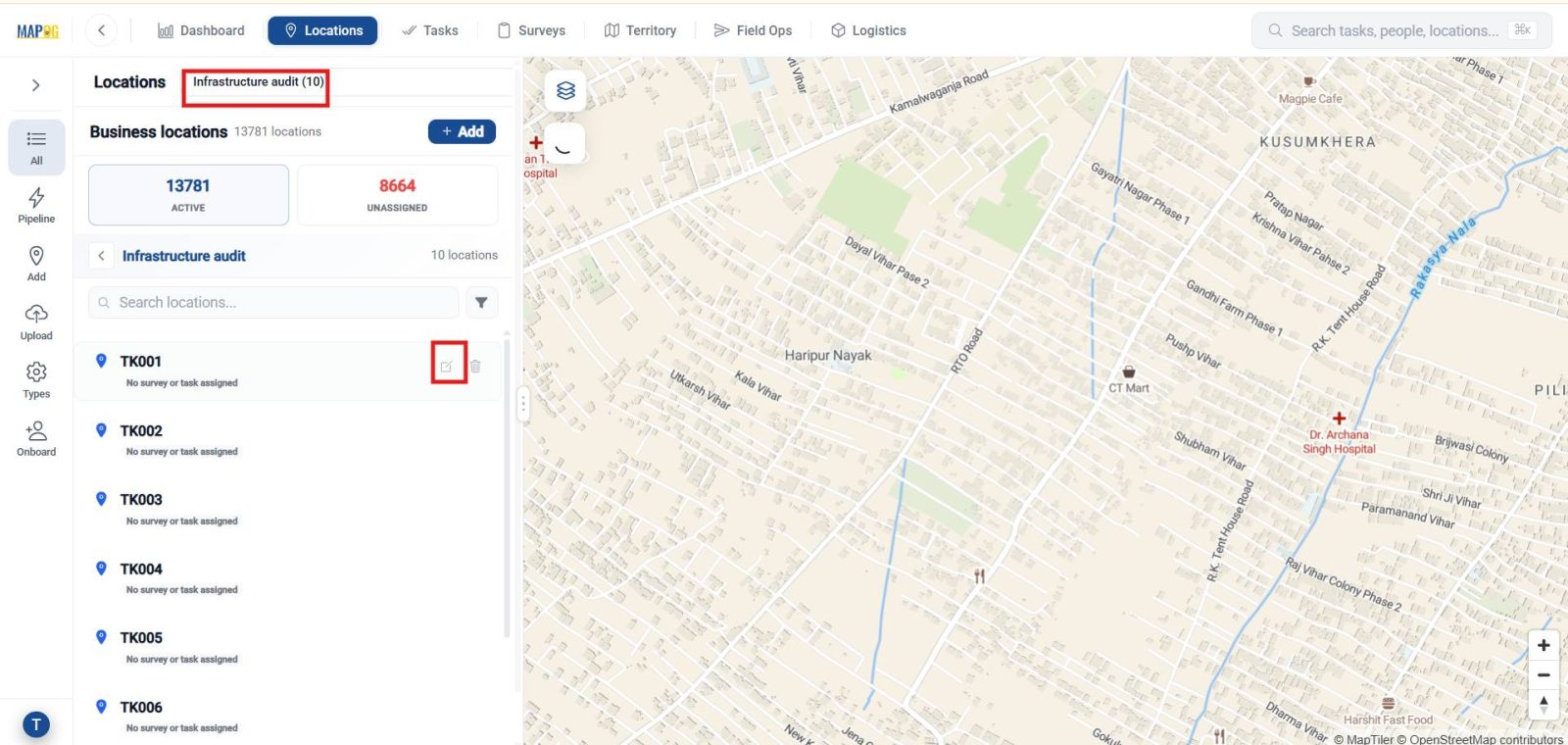Expand the left sidebar with chevron
The image size is (1568, 745).
pos(36,85)
